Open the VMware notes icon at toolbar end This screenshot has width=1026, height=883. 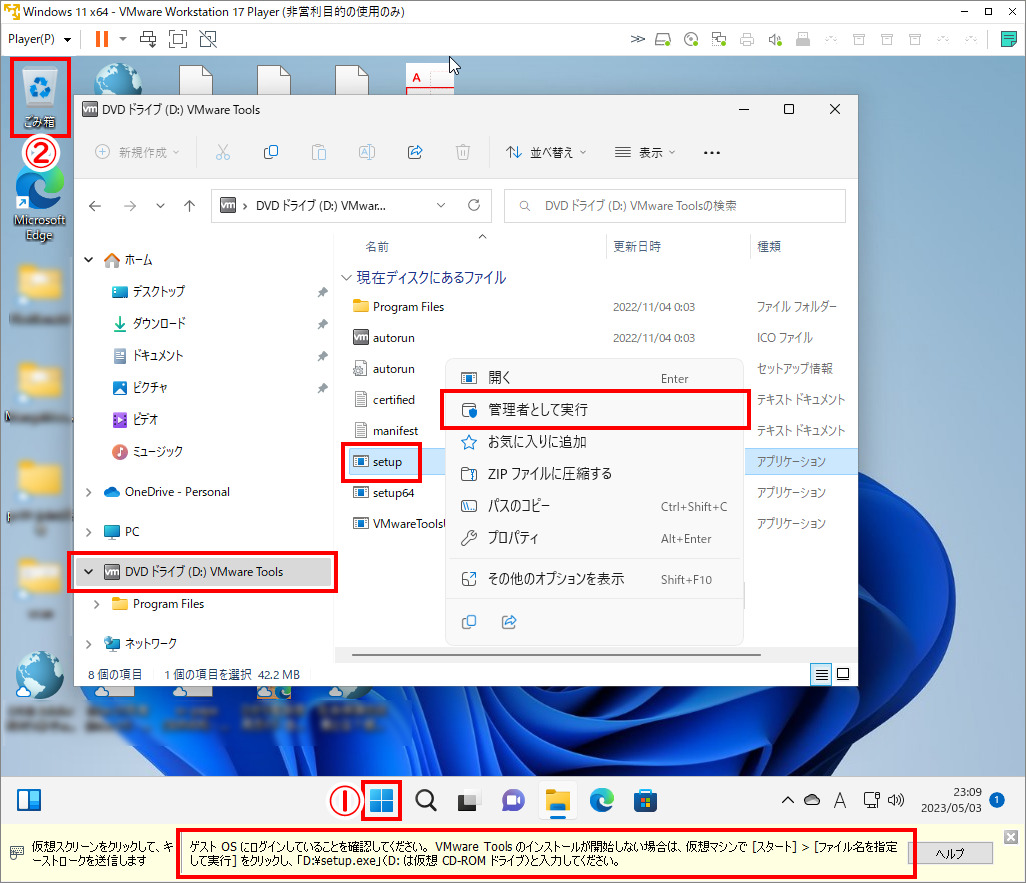point(1009,39)
